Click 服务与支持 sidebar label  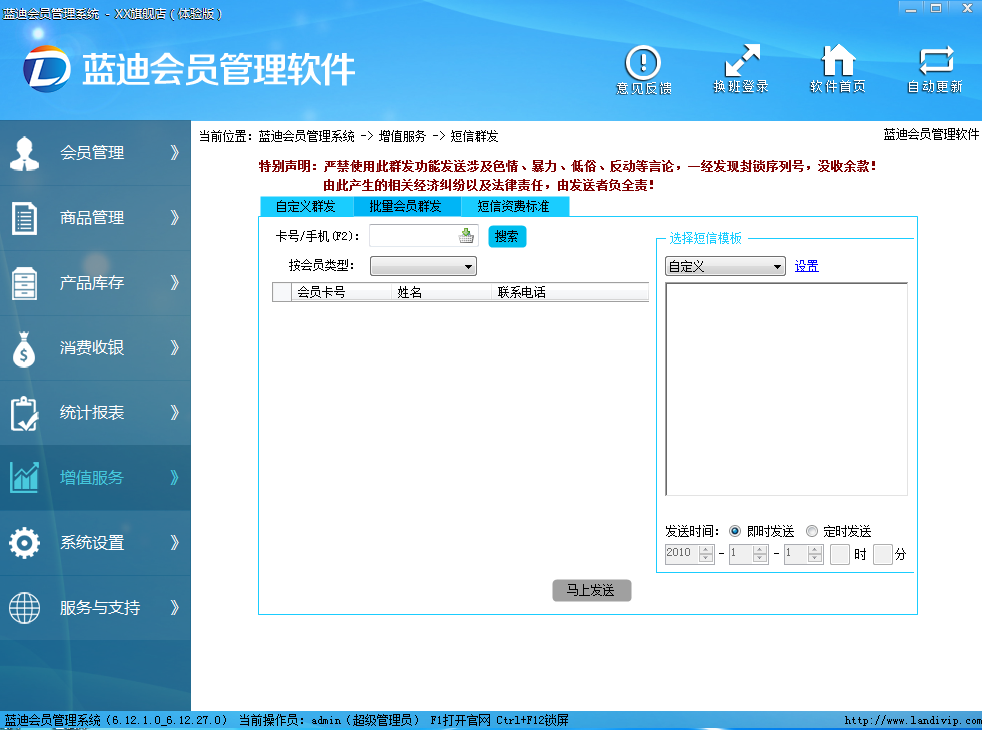[100, 607]
